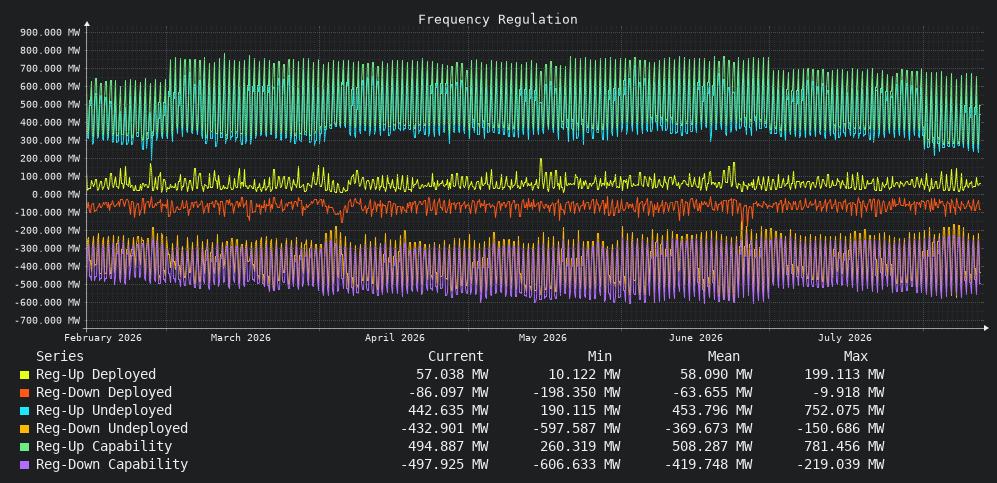Click the March 2026 axis label
The image size is (997, 483).
tap(240, 337)
